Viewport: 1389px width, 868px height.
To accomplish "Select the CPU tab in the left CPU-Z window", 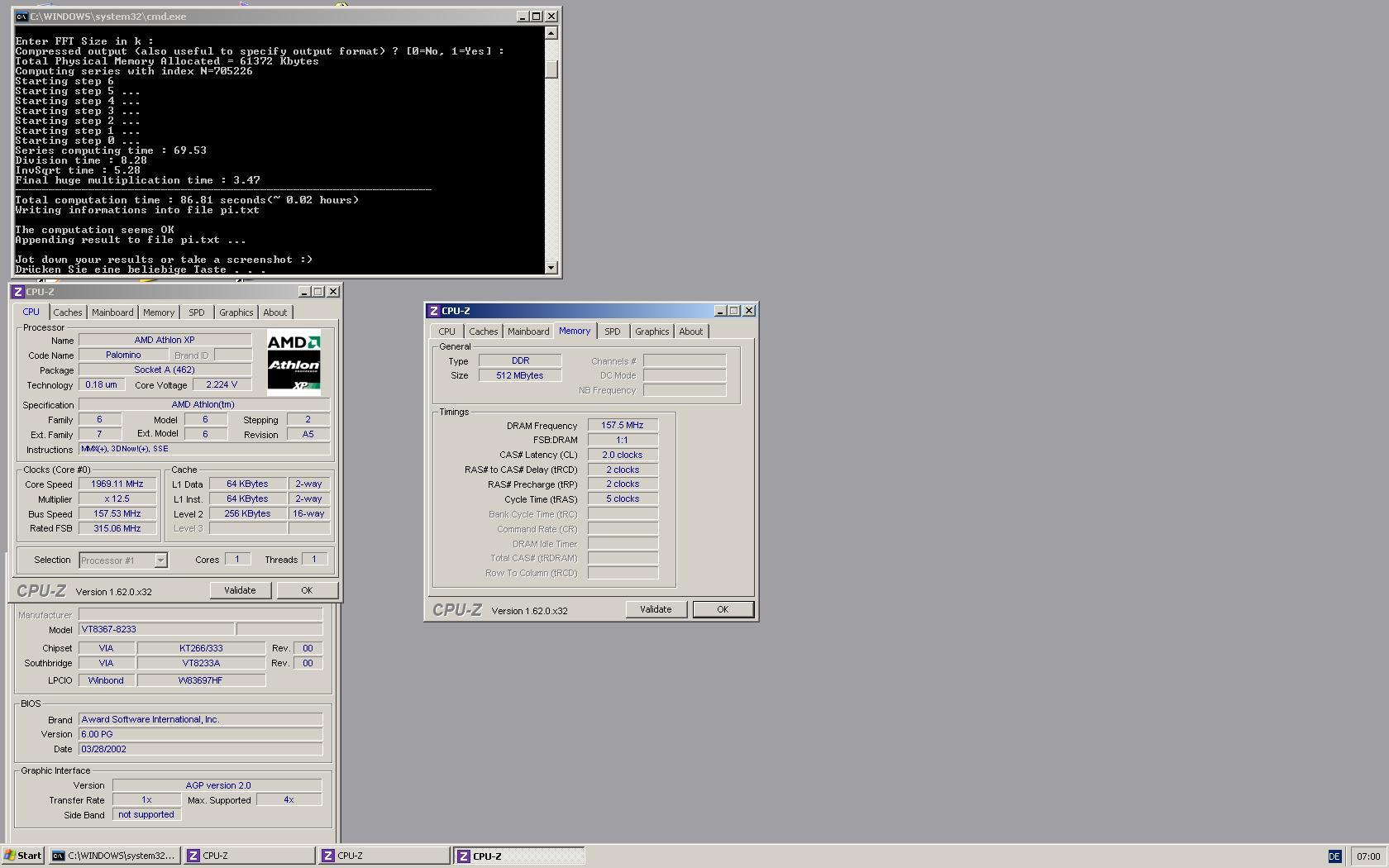I will click(31, 312).
